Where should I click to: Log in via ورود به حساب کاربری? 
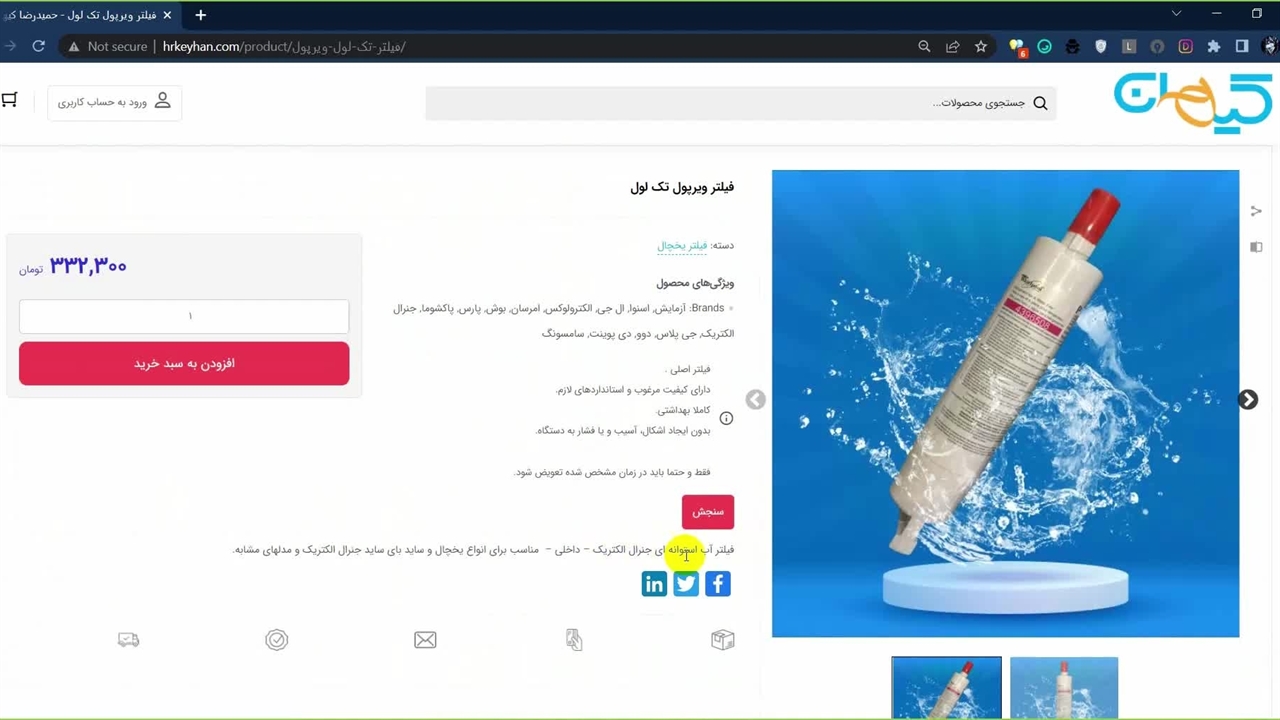pos(114,102)
